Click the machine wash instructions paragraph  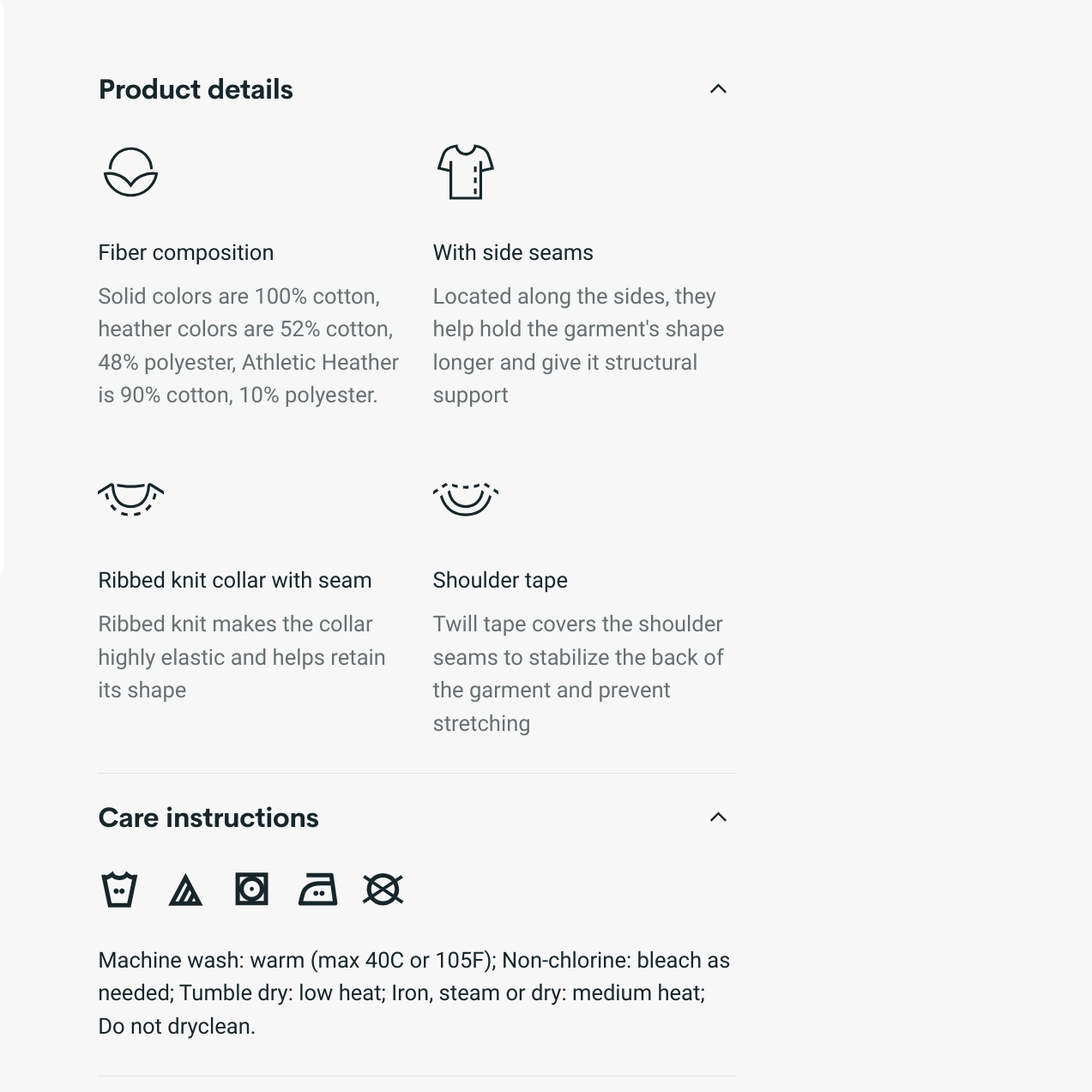tap(414, 992)
